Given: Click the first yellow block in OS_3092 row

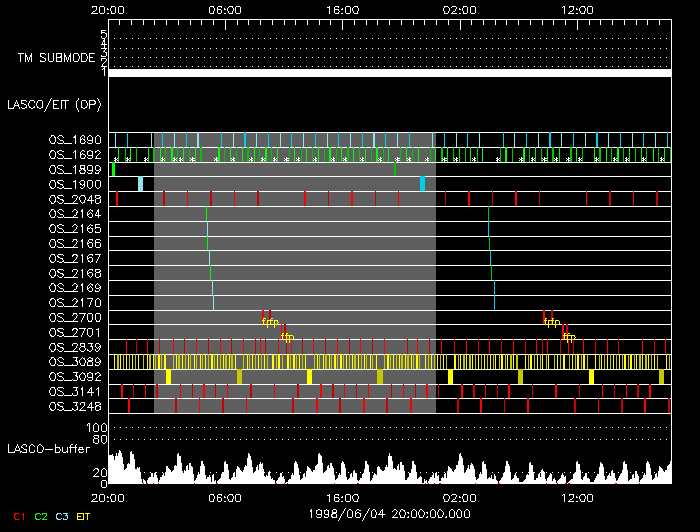Looking at the screenshot, I should [168, 376].
